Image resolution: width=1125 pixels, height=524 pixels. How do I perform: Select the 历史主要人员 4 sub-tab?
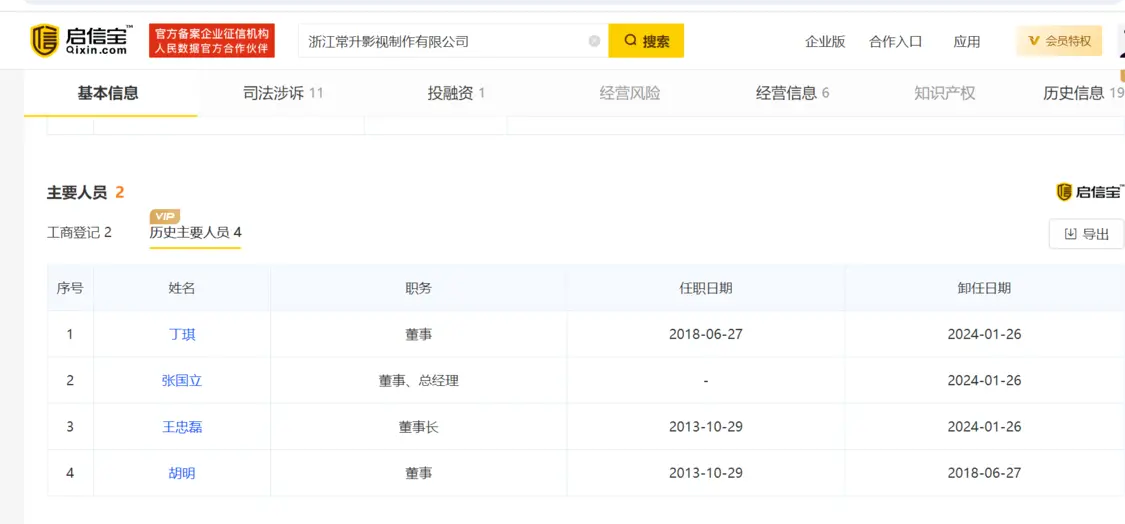coord(195,232)
